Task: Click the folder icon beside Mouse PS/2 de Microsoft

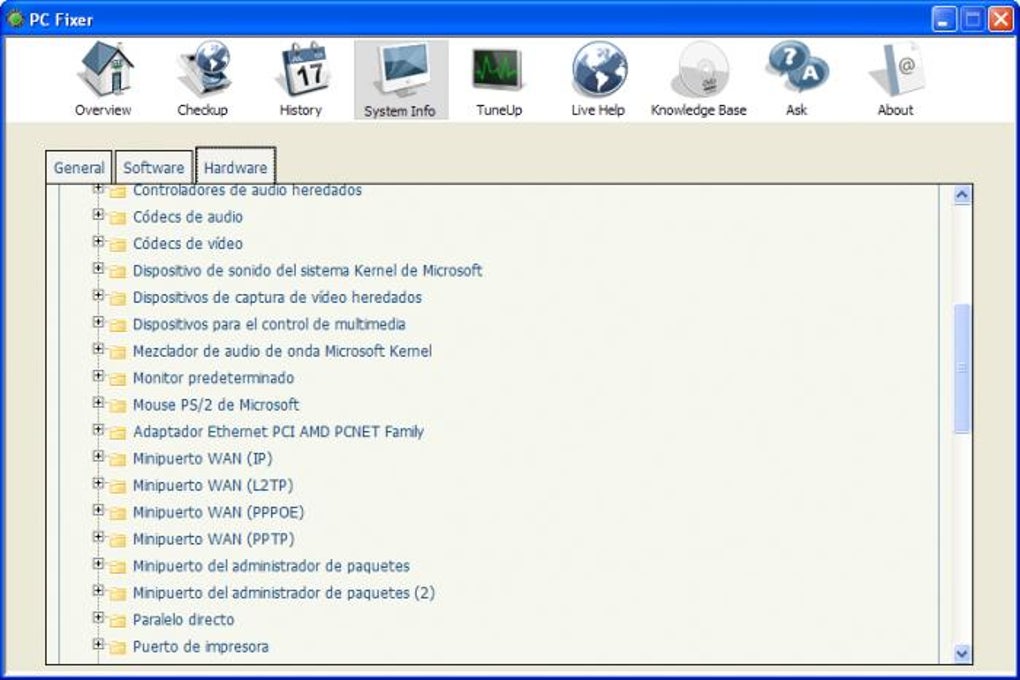Action: (x=118, y=406)
